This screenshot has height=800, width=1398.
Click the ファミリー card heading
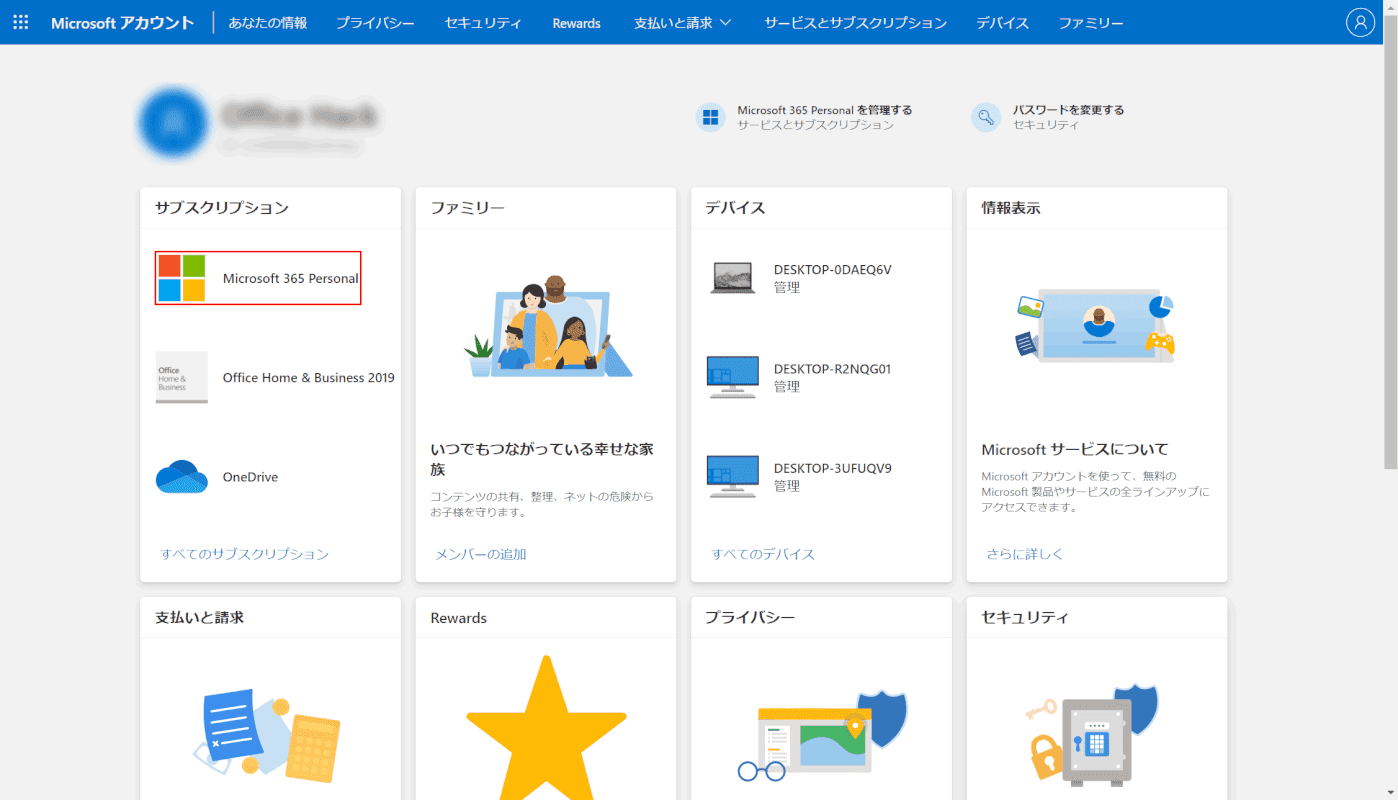coord(468,208)
